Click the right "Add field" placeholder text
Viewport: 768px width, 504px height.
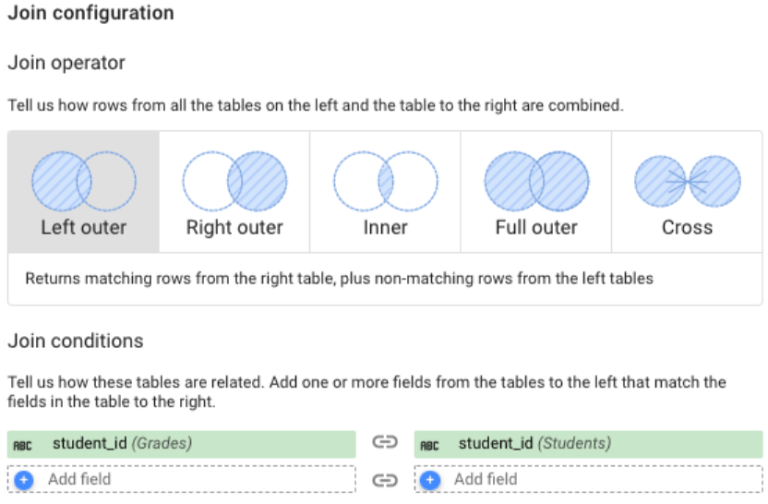click(x=485, y=479)
